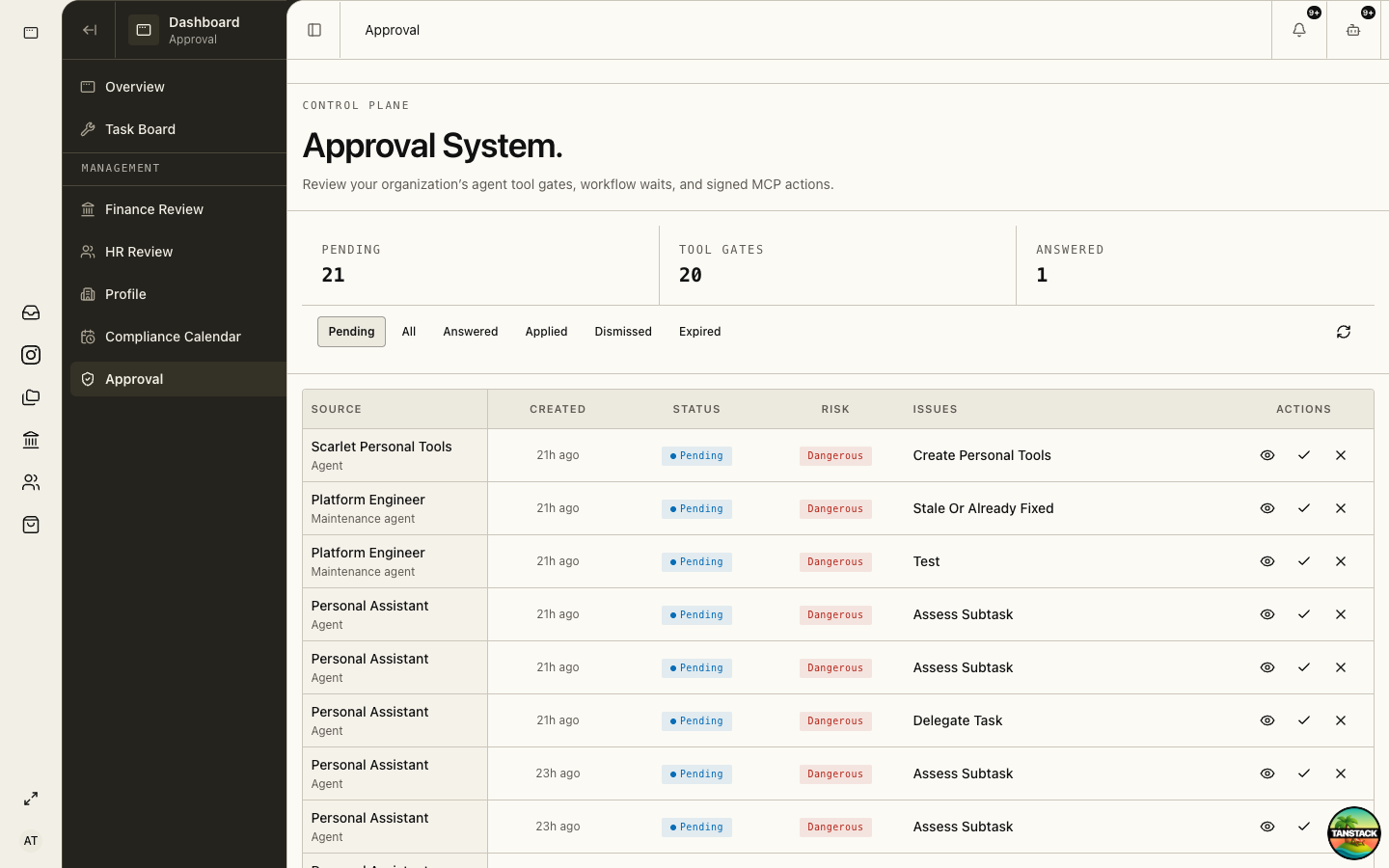Click the Scarlet Personal Tools source cell

(x=395, y=455)
